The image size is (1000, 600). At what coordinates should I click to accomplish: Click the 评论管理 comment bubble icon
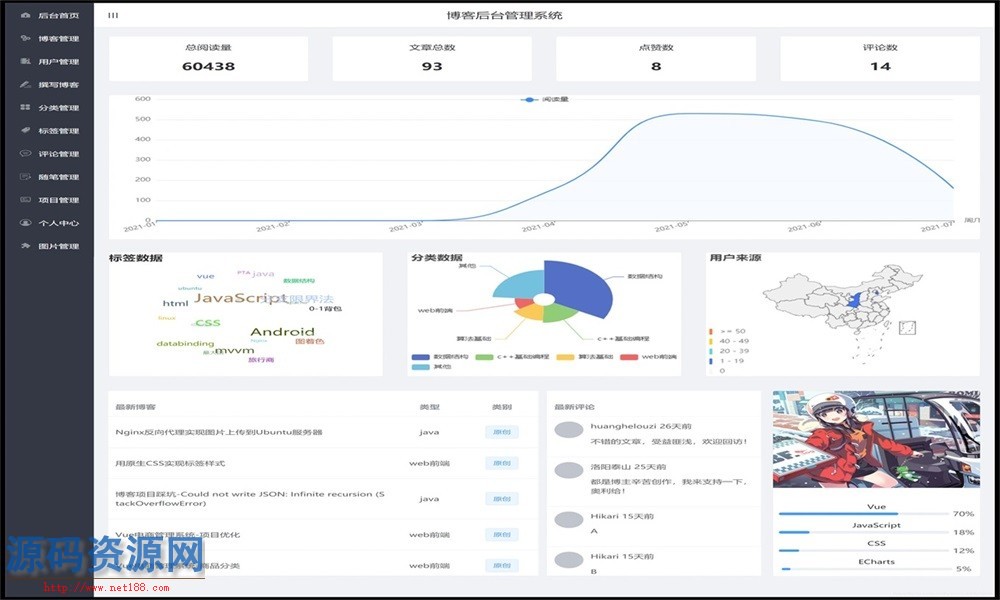[26, 154]
